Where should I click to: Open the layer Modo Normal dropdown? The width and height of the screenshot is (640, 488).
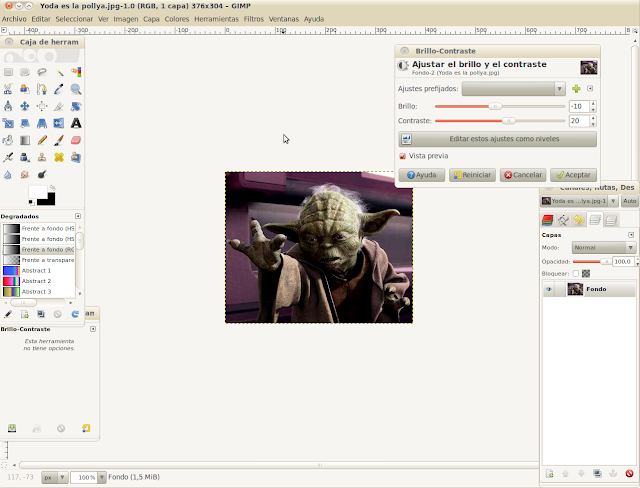[604, 248]
